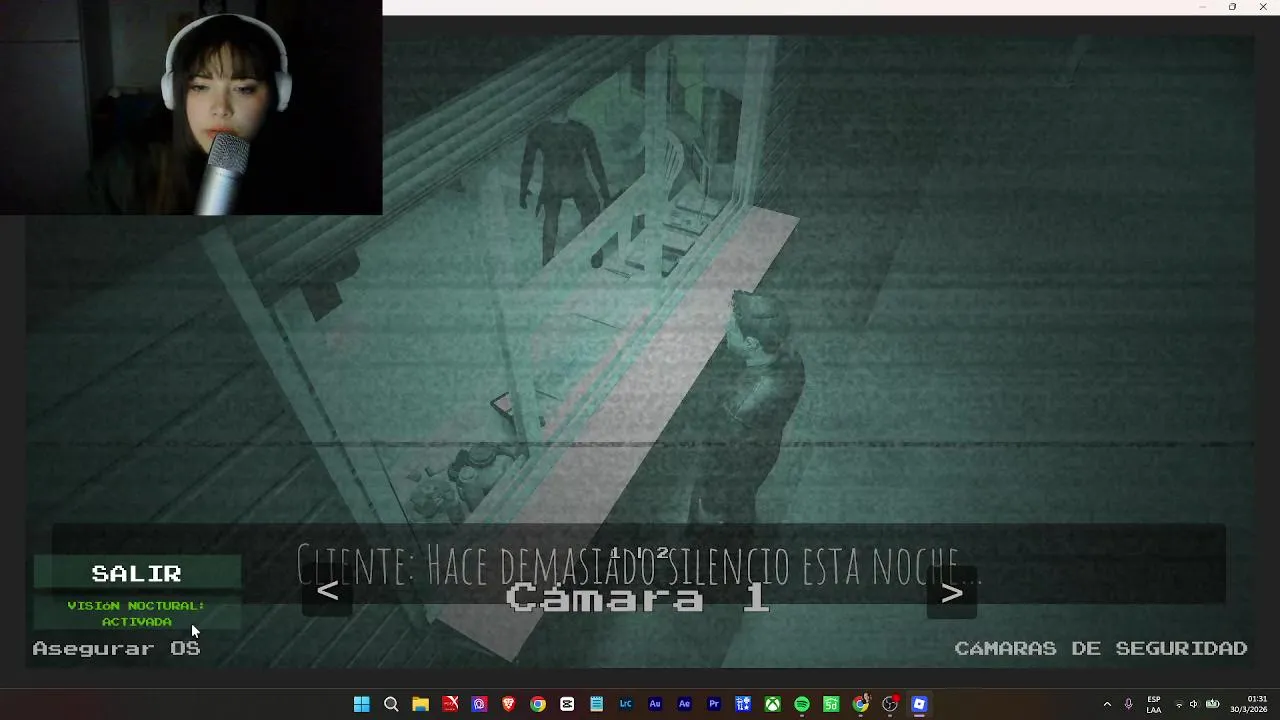
Task: Click the streamer webcam overlay
Action: (x=191, y=107)
